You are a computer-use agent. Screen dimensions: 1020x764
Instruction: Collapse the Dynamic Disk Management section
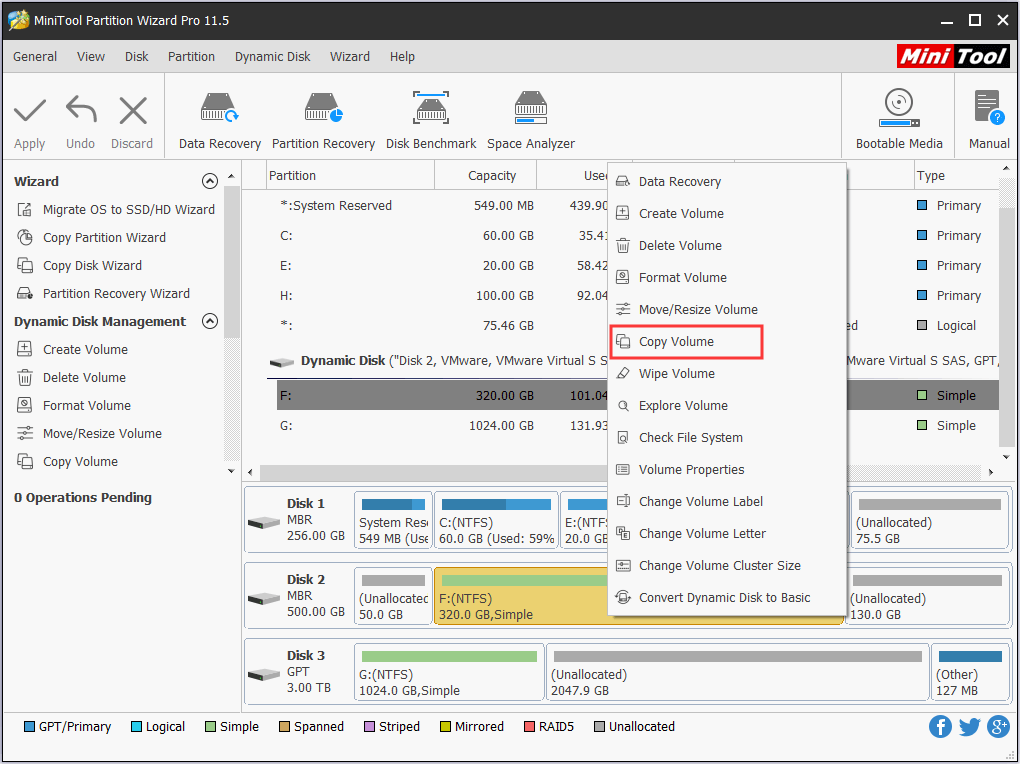point(209,321)
